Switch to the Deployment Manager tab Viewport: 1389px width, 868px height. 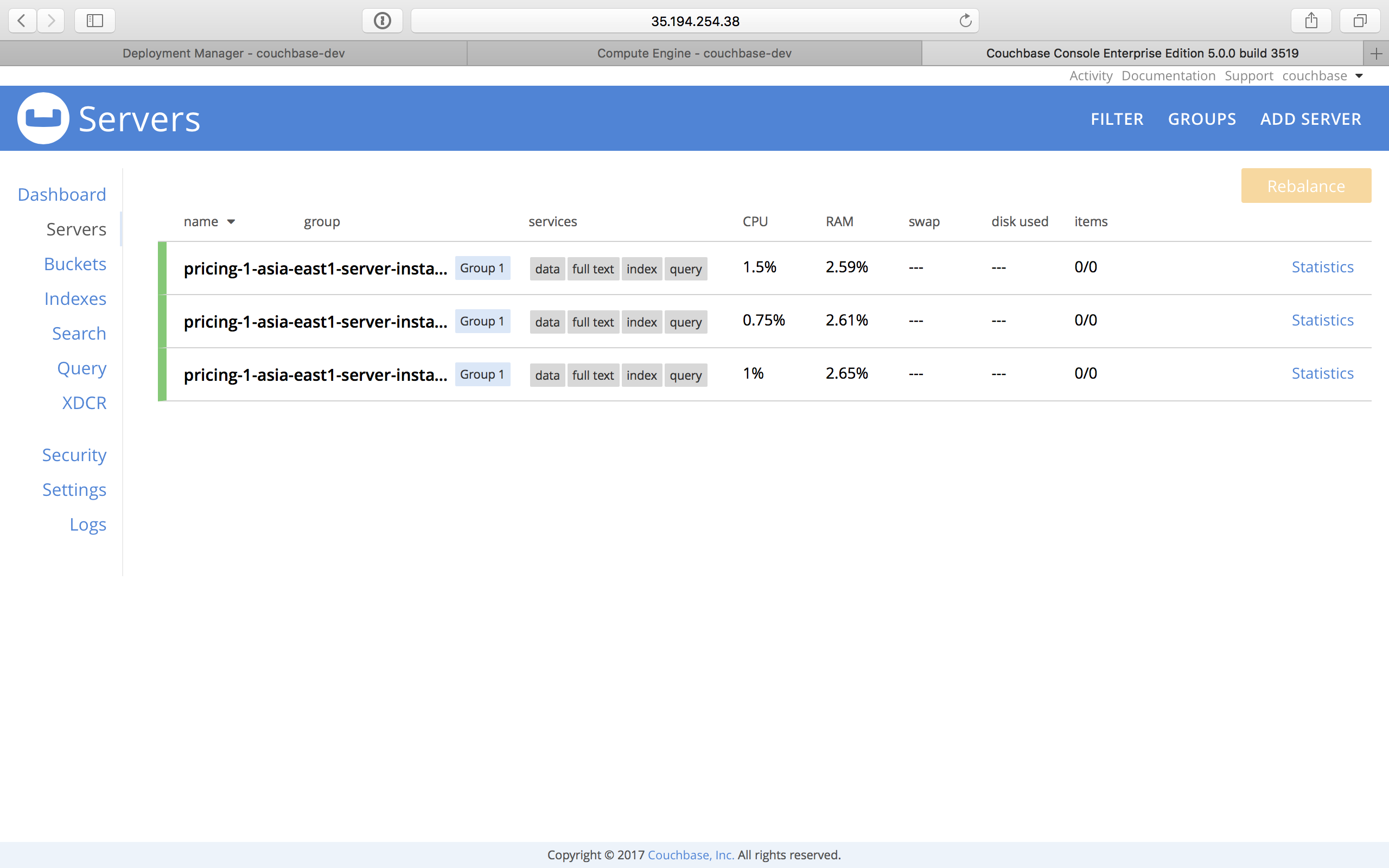(x=233, y=53)
